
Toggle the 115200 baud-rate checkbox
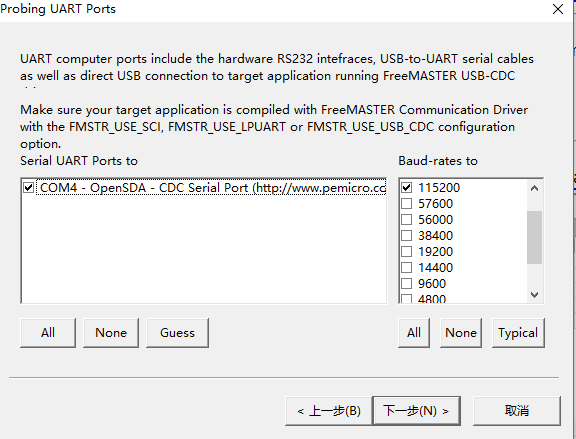click(x=406, y=188)
